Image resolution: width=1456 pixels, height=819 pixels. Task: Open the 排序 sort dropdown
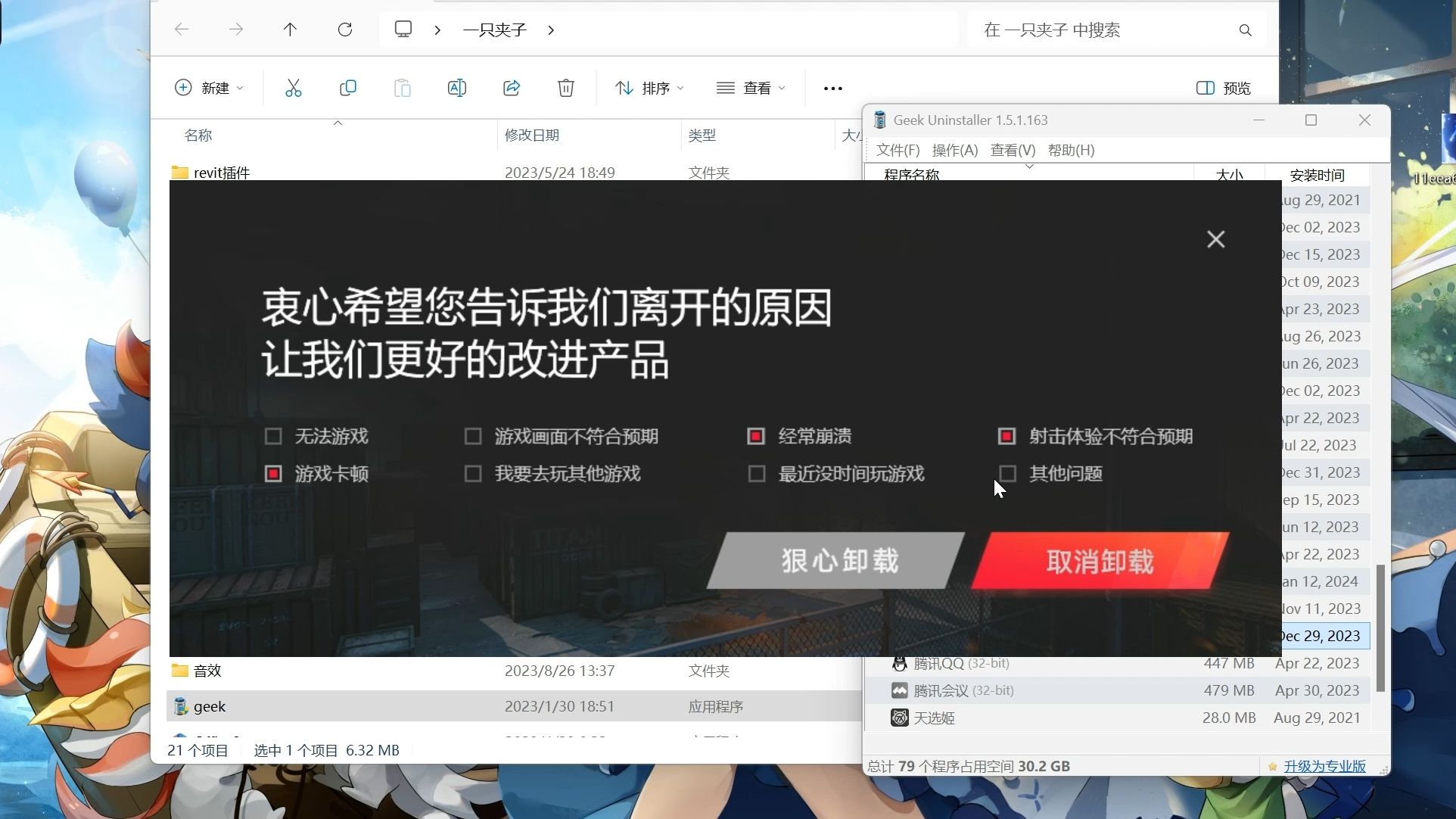649,88
